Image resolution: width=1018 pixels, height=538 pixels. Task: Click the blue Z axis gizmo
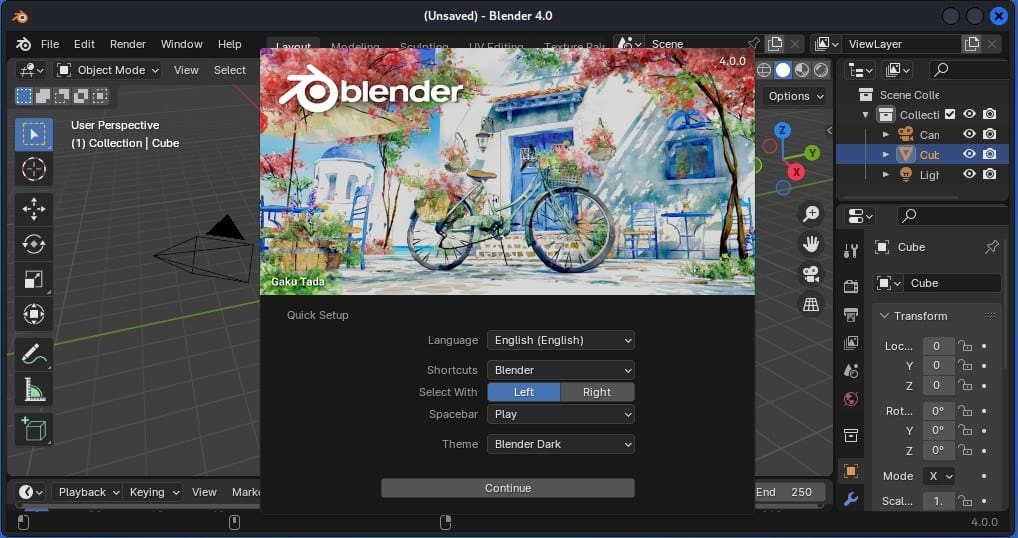pos(782,130)
